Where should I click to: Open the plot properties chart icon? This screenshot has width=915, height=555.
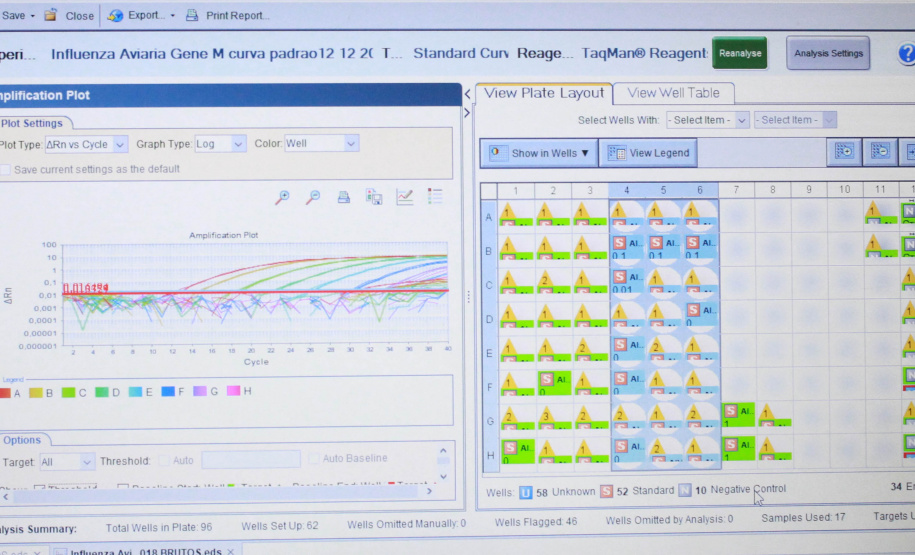tap(405, 197)
